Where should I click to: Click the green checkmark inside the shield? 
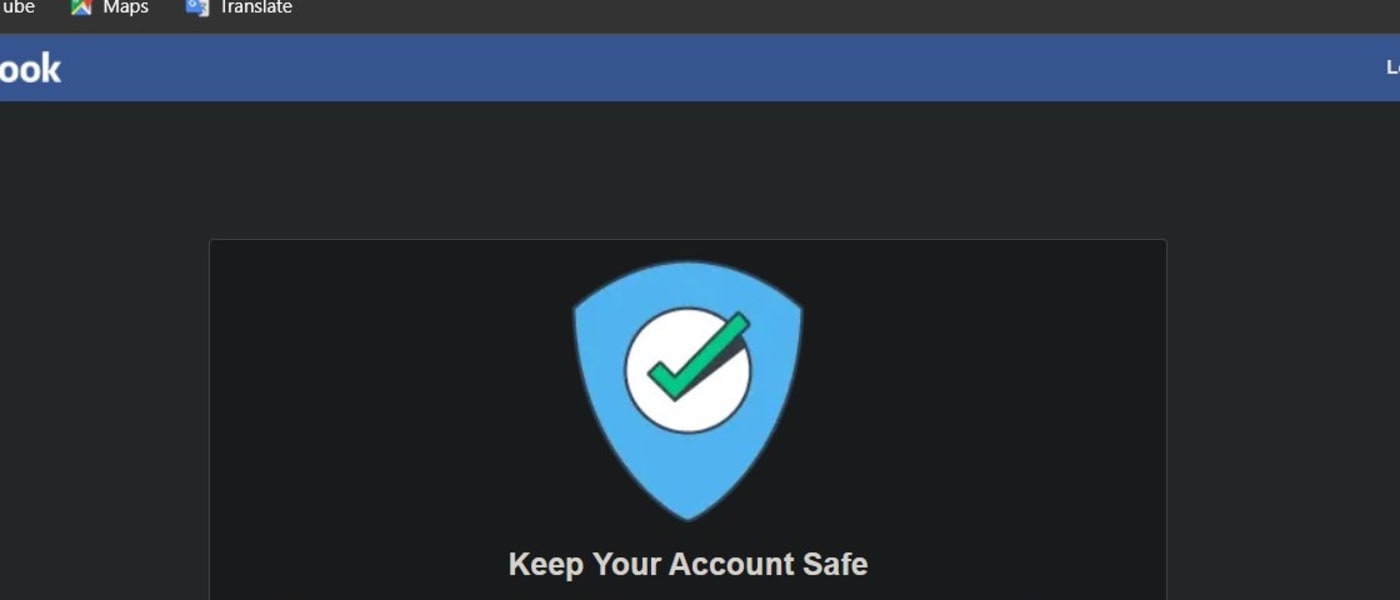(699, 355)
